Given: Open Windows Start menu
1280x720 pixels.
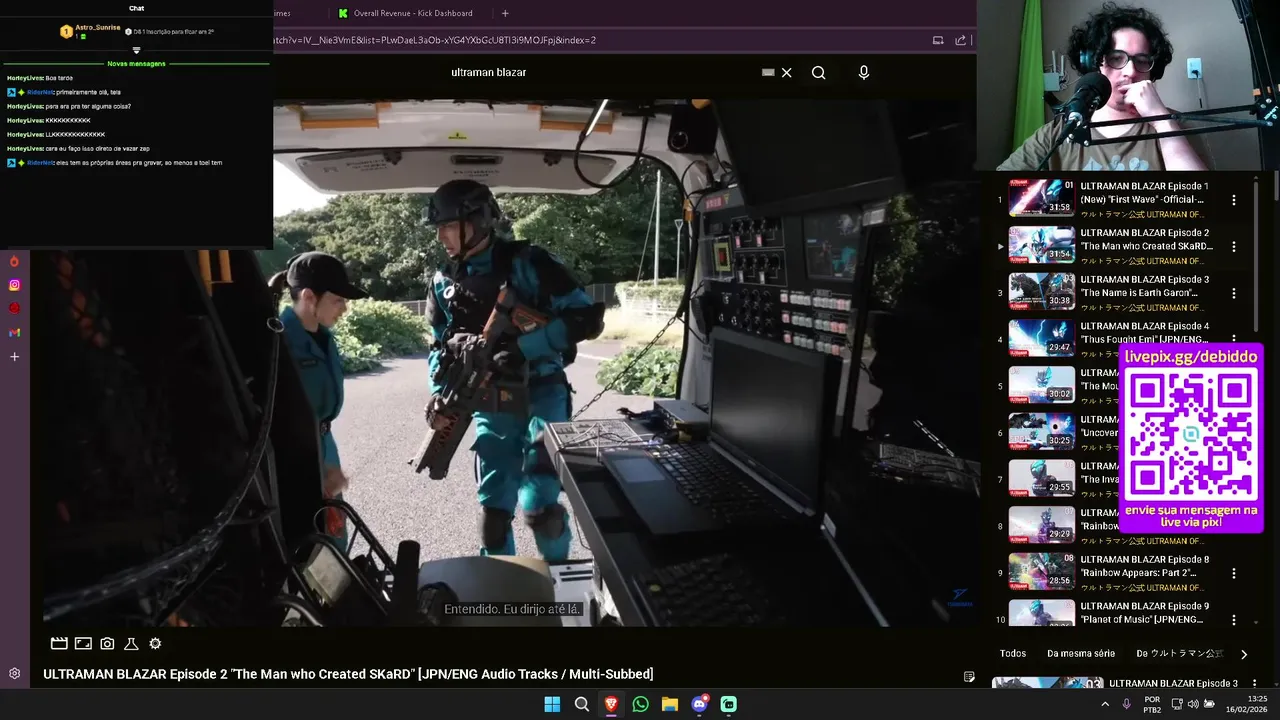Looking at the screenshot, I should (552, 704).
